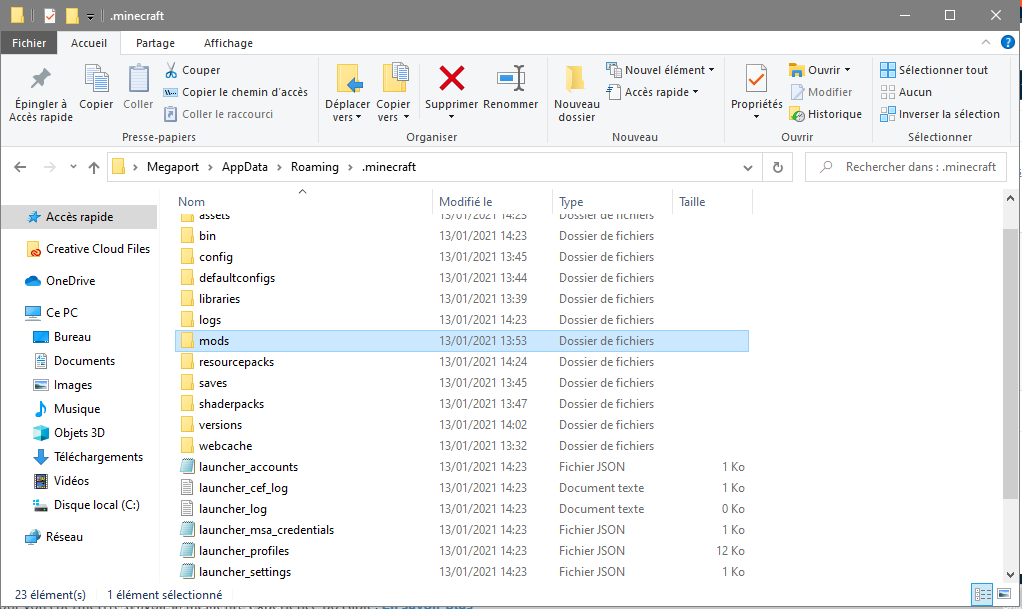The image size is (1022, 609).
Task: Go up one level with up arrow
Action: tap(94, 167)
